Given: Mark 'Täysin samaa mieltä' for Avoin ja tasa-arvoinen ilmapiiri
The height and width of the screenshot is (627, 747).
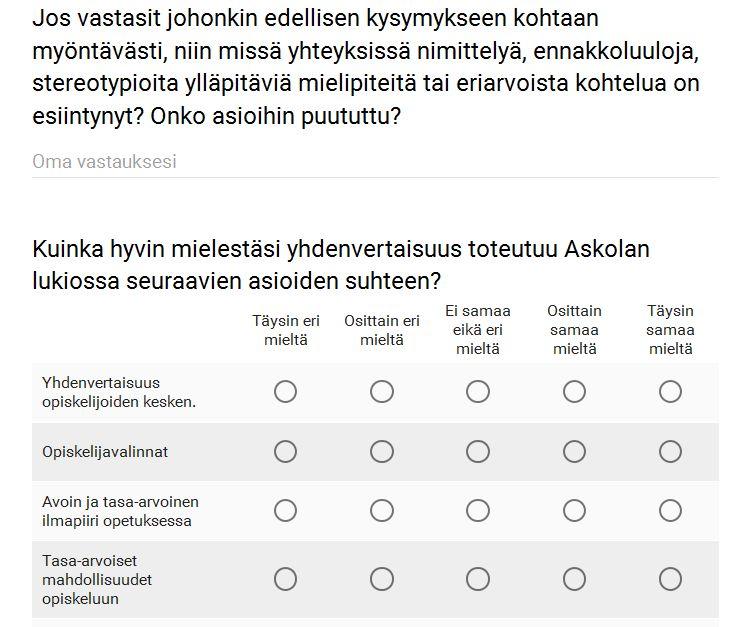Looking at the screenshot, I should (x=670, y=511).
